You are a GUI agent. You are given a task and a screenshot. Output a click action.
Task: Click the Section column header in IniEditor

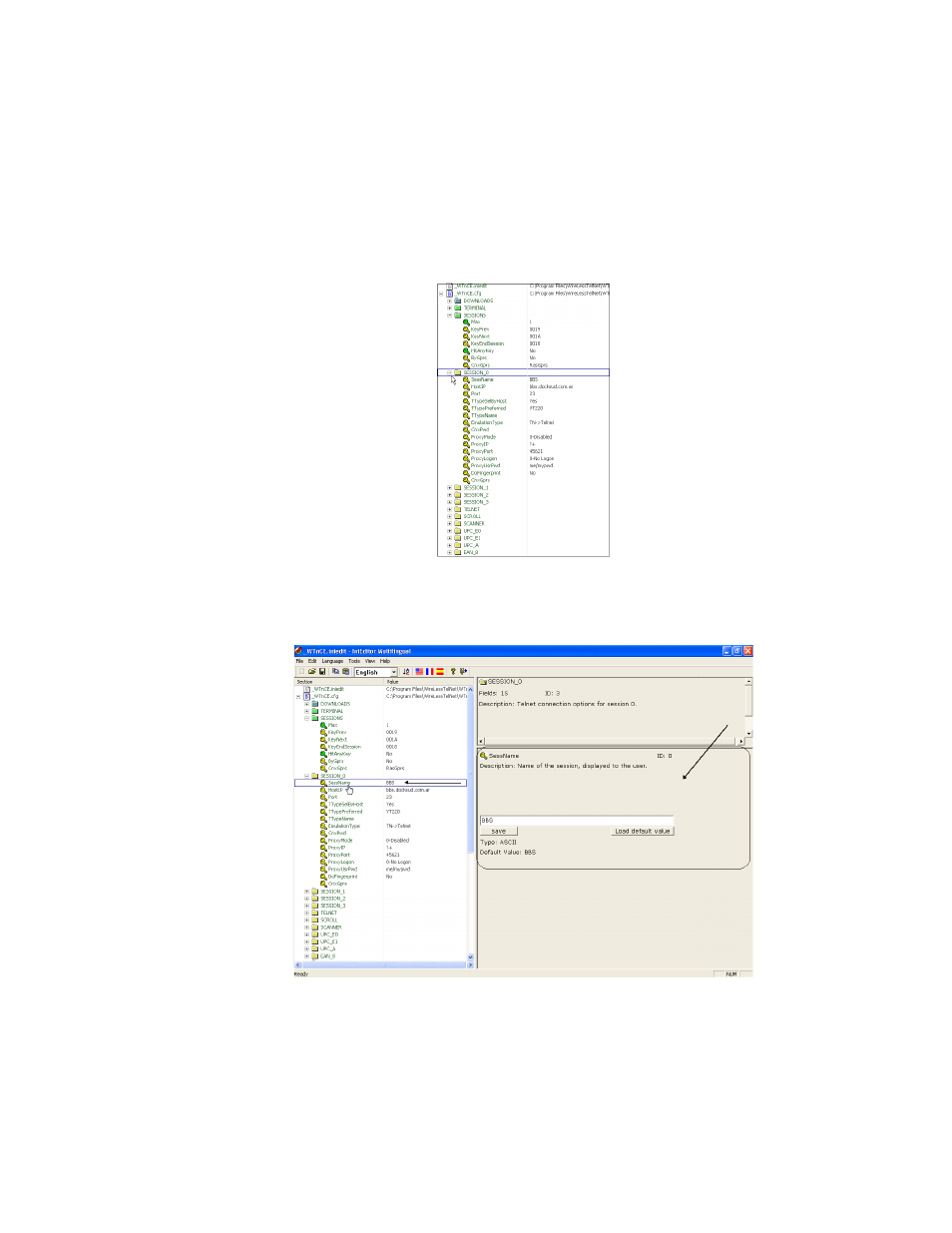pyautogui.click(x=339, y=682)
